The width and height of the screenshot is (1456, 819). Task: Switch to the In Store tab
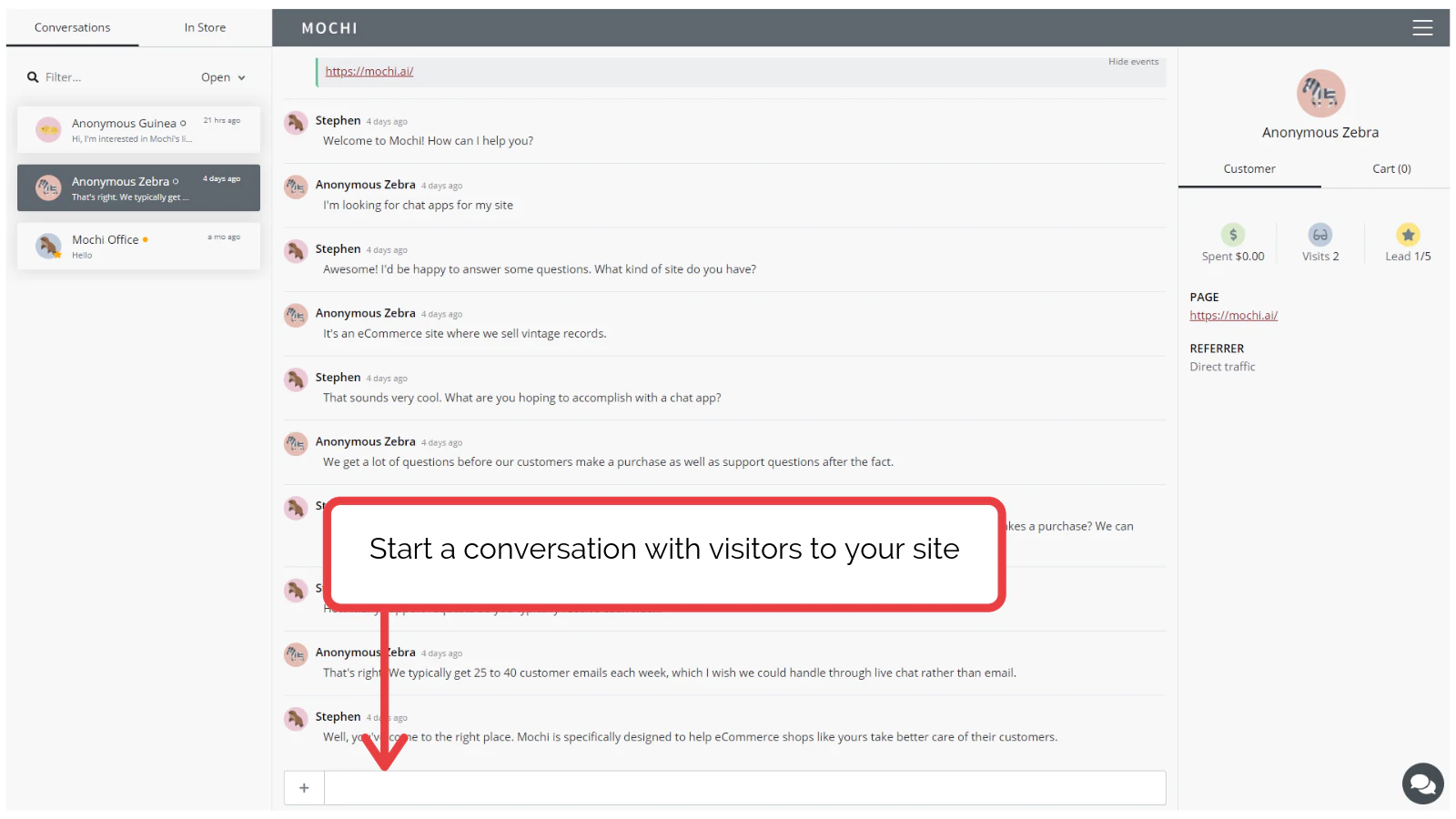[x=205, y=27]
